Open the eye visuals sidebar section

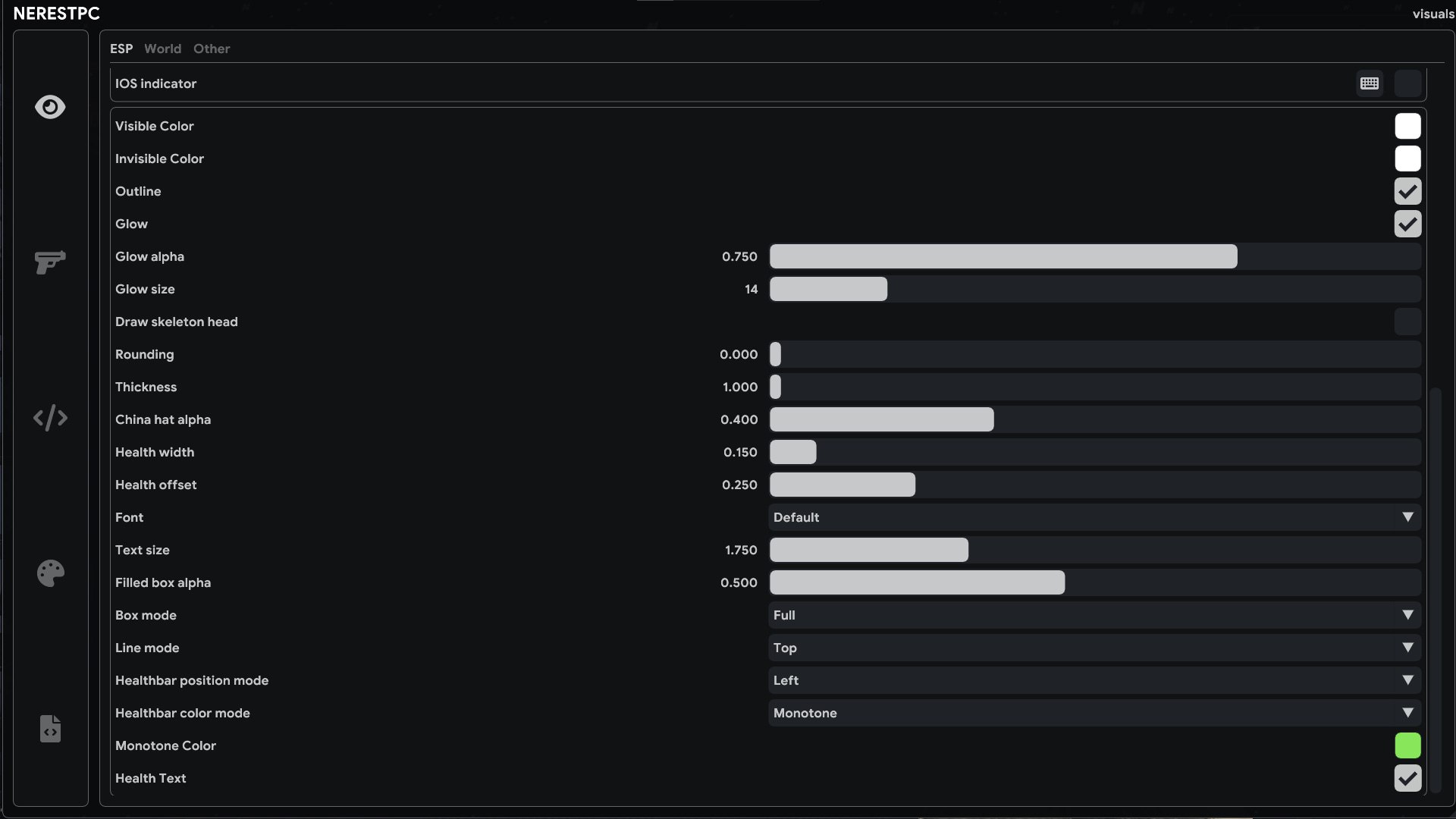click(x=50, y=107)
